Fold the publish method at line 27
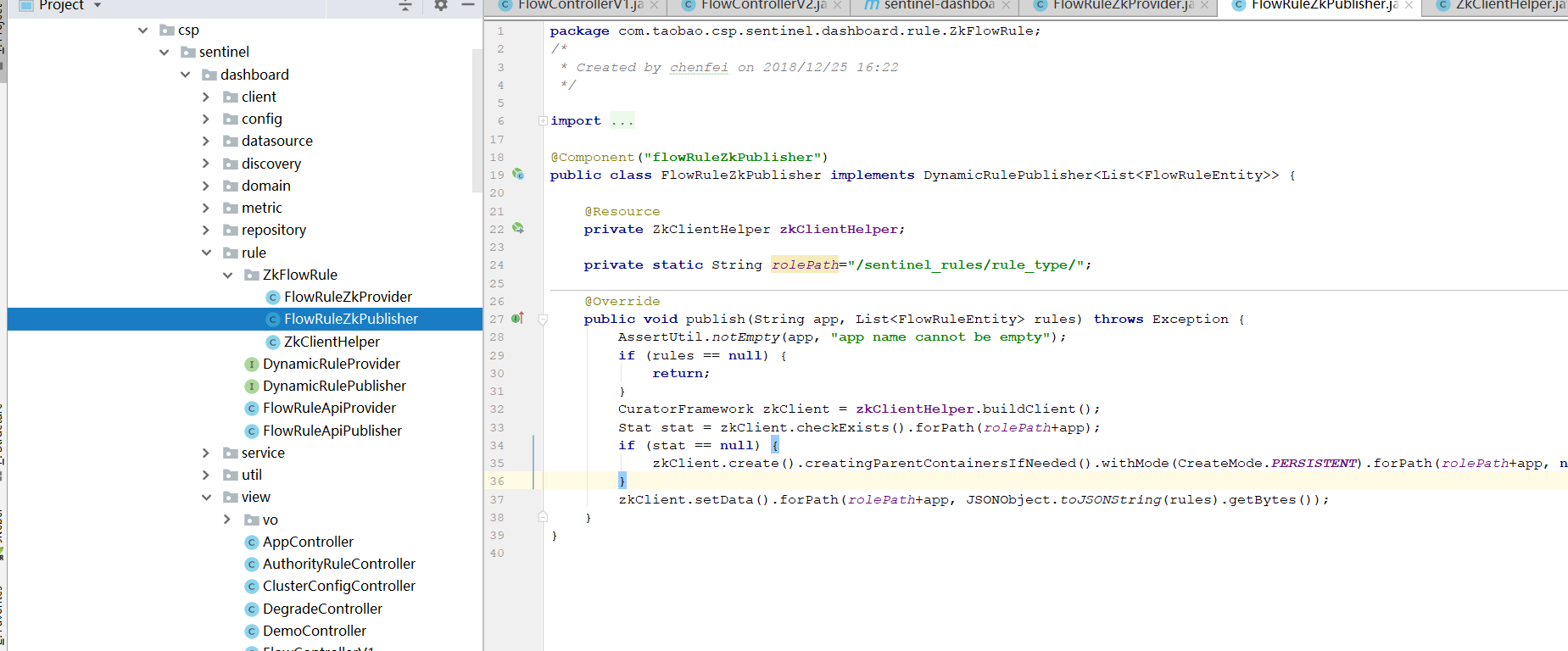 click(x=543, y=320)
